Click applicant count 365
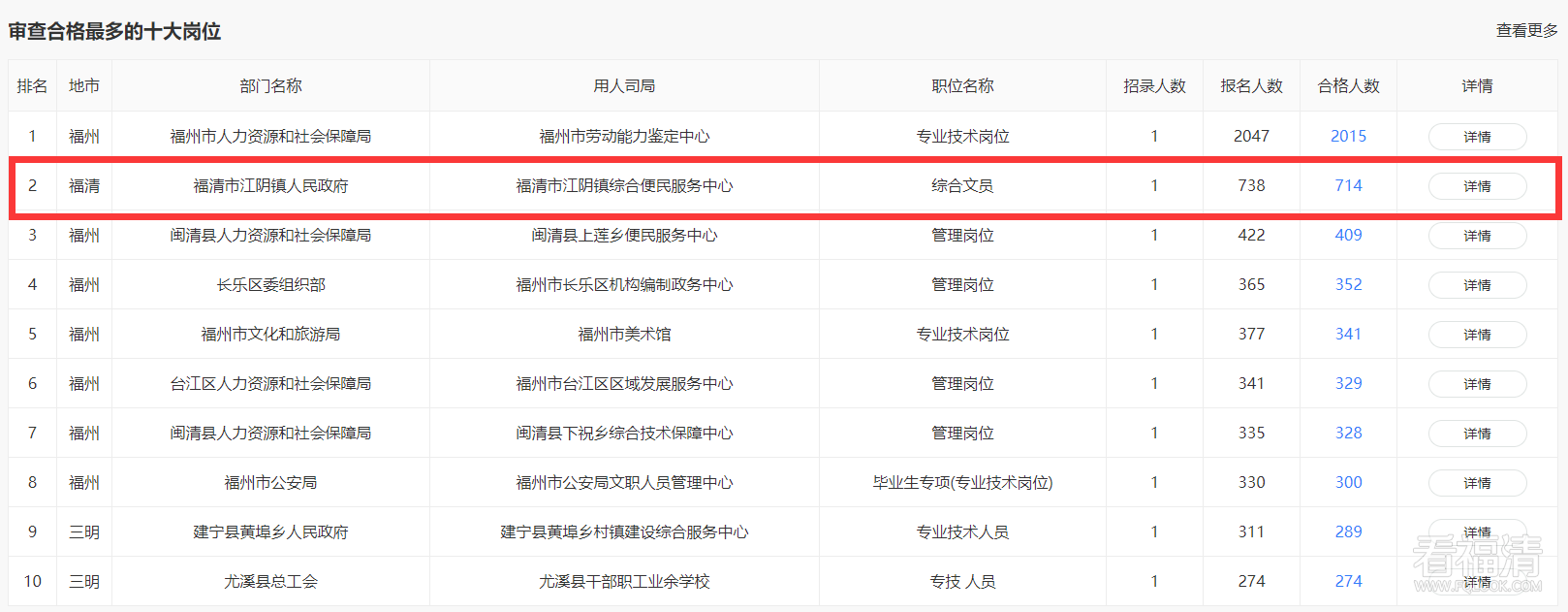 [x=1251, y=284]
